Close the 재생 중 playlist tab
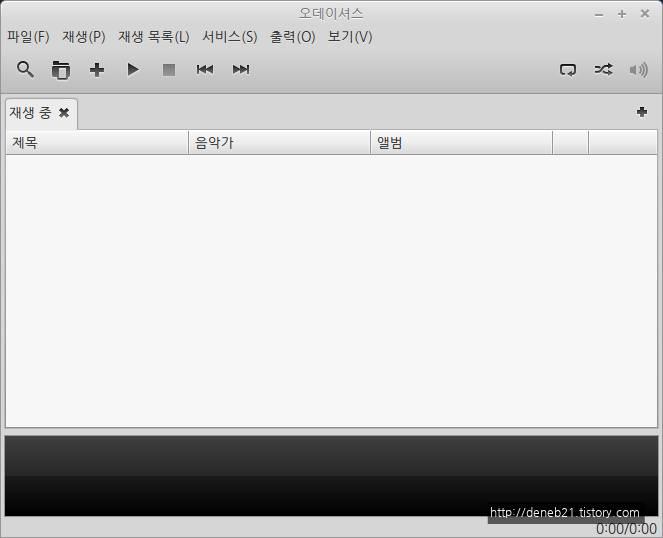 [x=64, y=113]
